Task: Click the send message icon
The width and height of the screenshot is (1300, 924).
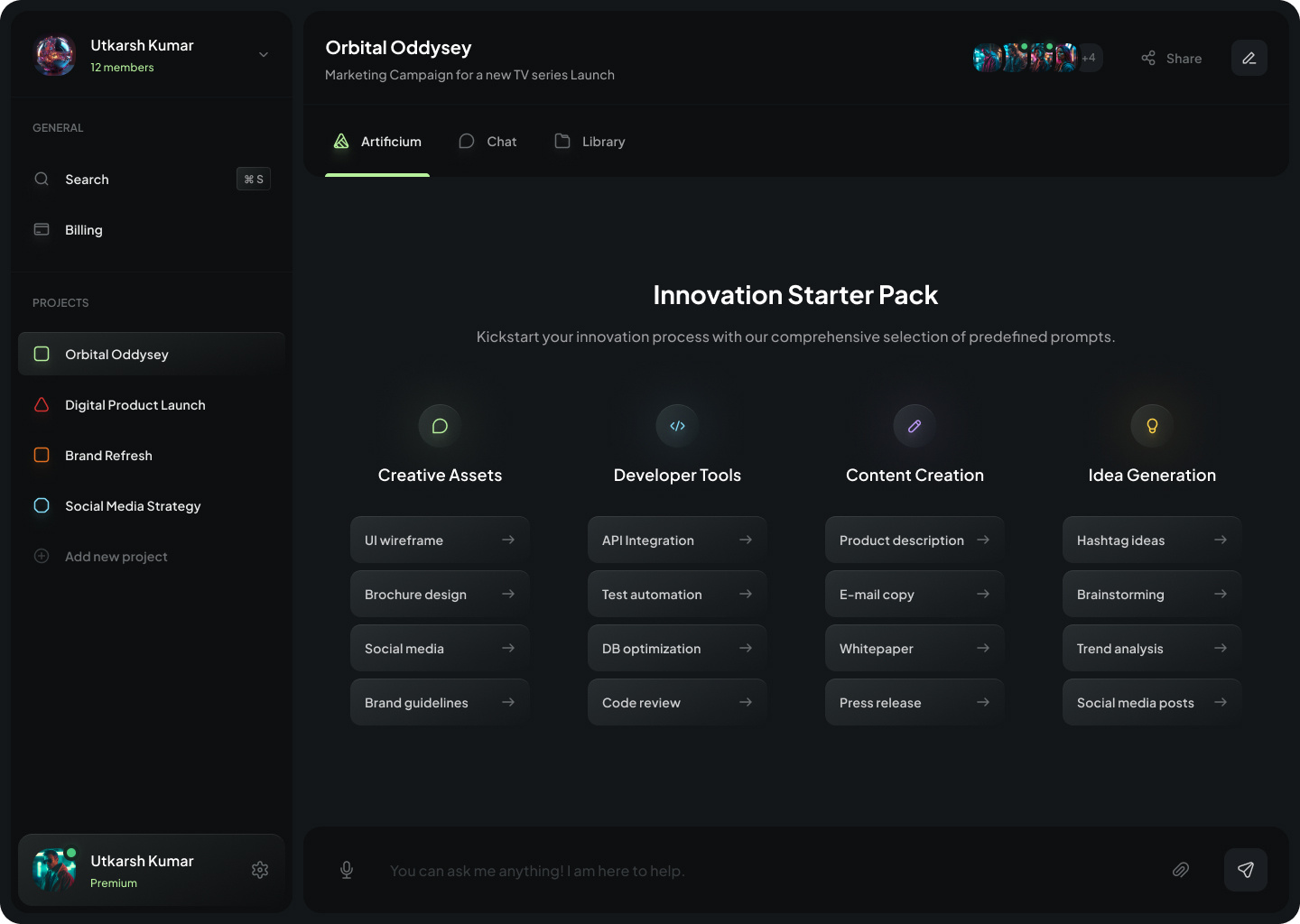Action: click(1246, 870)
